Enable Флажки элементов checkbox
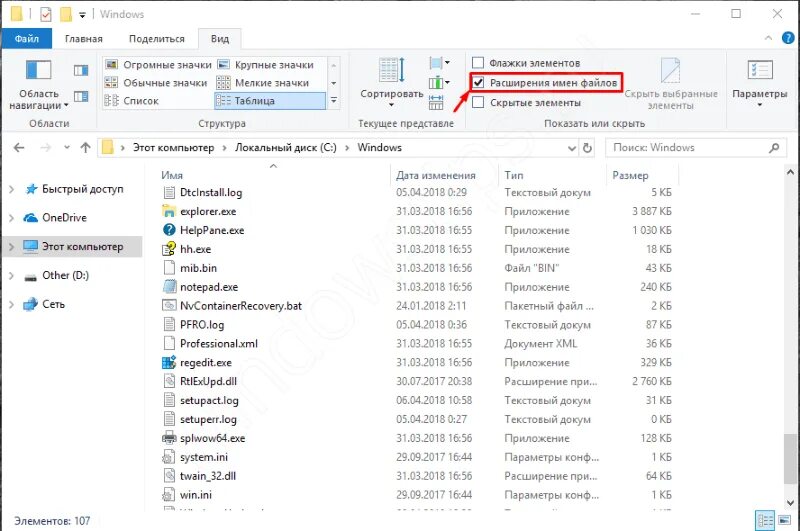Image resolution: width=800 pixels, height=531 pixels. click(x=478, y=63)
